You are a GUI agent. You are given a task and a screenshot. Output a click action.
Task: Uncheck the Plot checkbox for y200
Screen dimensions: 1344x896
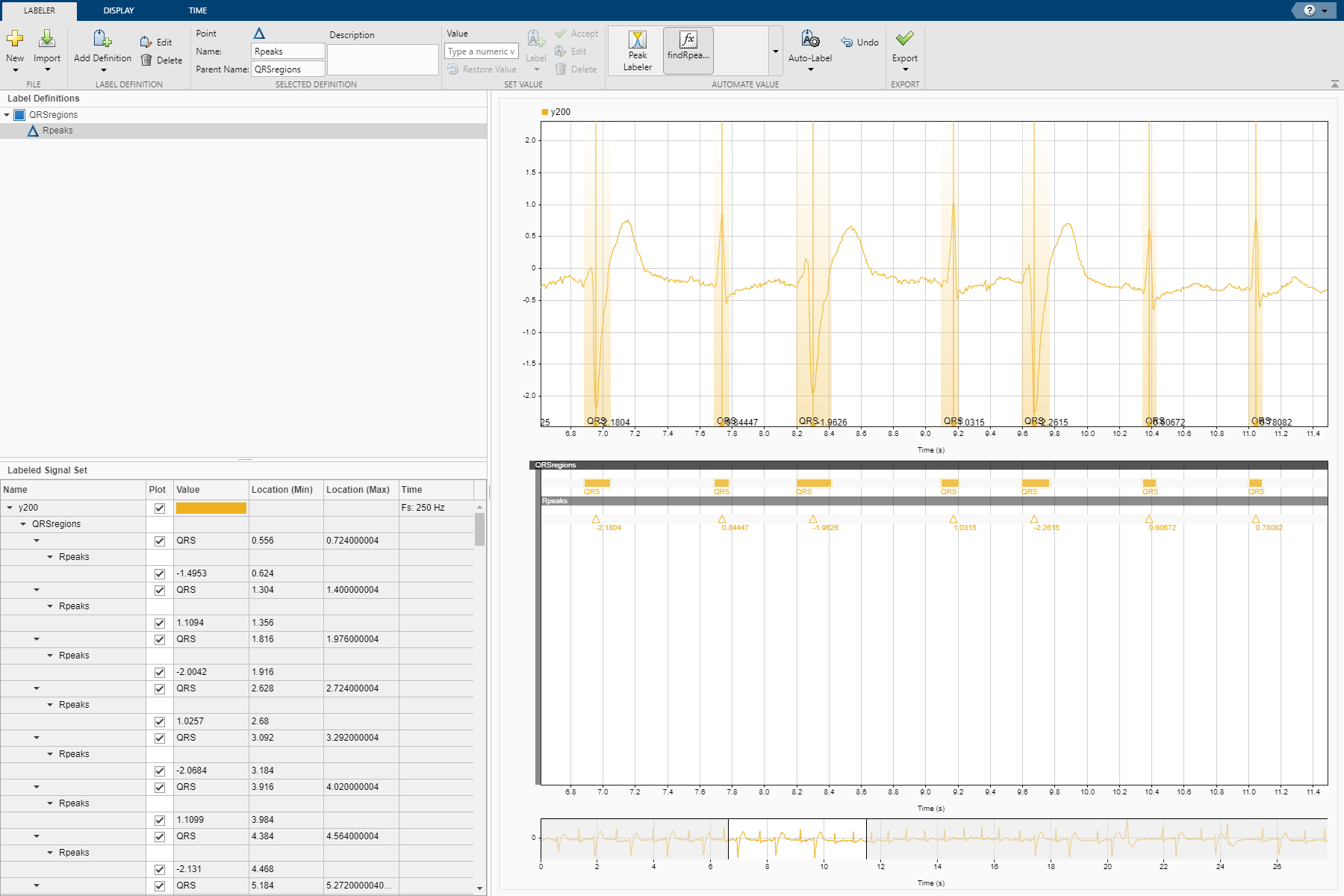click(159, 508)
